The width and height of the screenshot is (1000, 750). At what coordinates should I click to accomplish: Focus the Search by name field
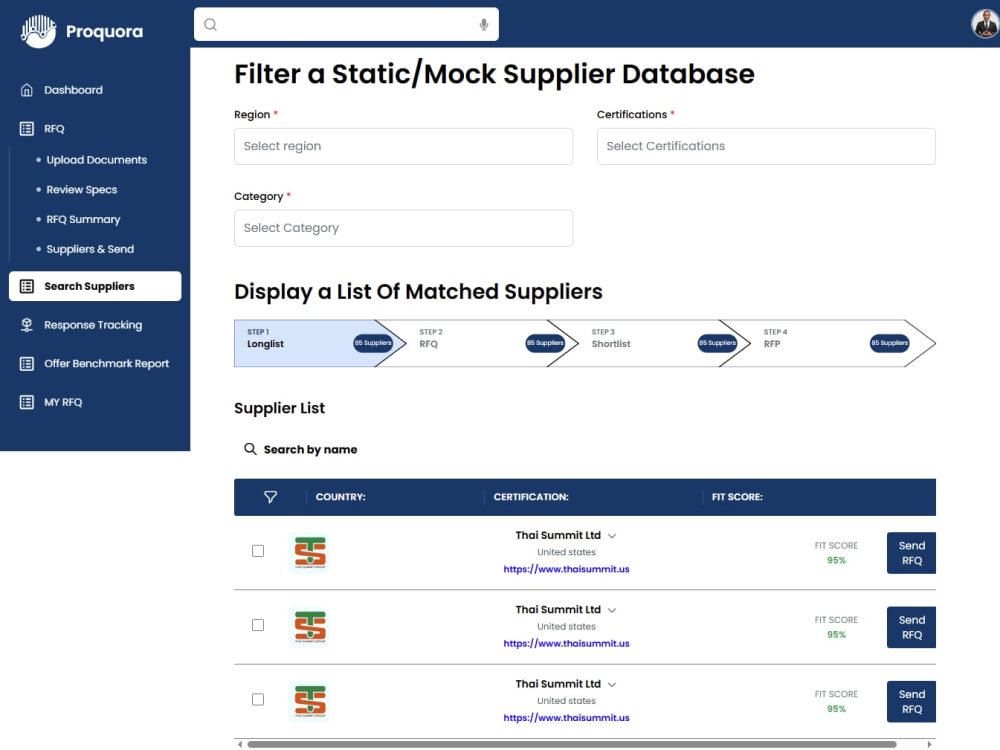click(x=311, y=450)
